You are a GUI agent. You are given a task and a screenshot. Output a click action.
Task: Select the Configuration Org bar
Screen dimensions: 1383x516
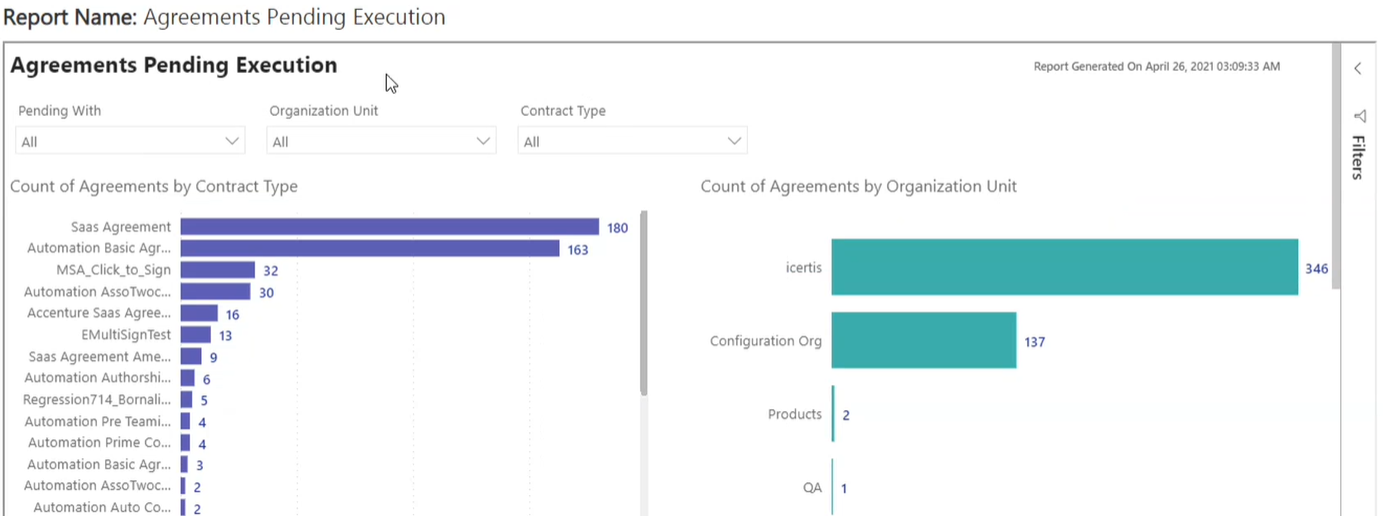[x=923, y=341]
